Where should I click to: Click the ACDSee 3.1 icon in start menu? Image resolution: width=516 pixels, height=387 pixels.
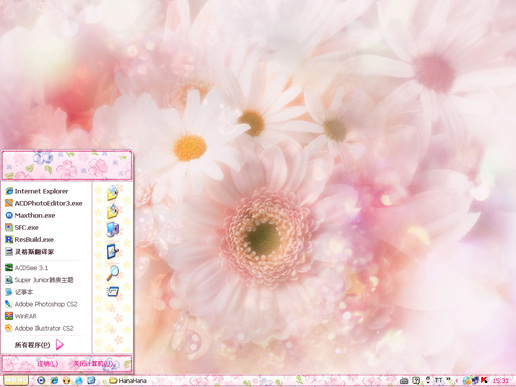click(9, 268)
